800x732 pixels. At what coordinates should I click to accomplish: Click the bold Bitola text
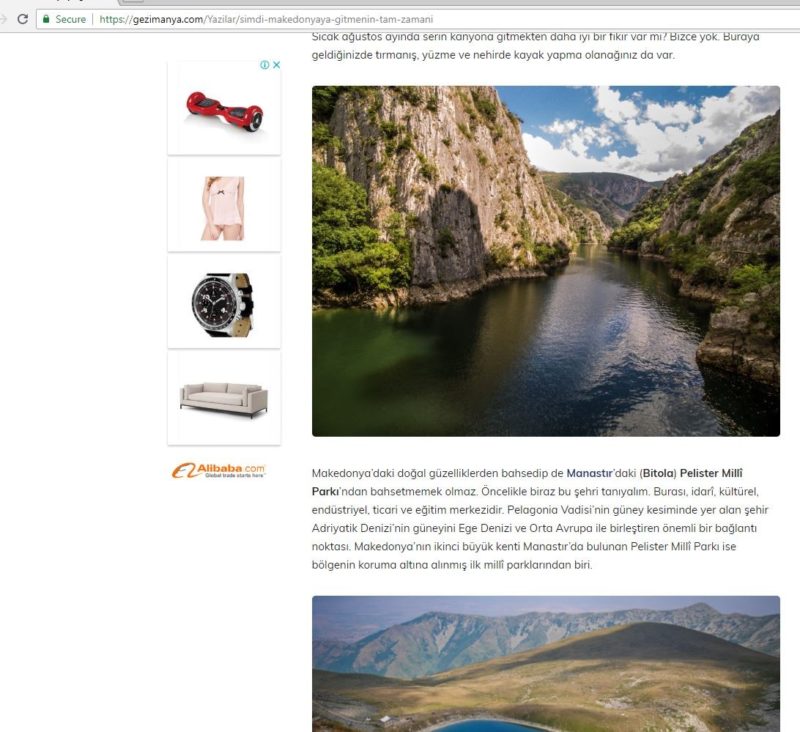click(x=658, y=473)
